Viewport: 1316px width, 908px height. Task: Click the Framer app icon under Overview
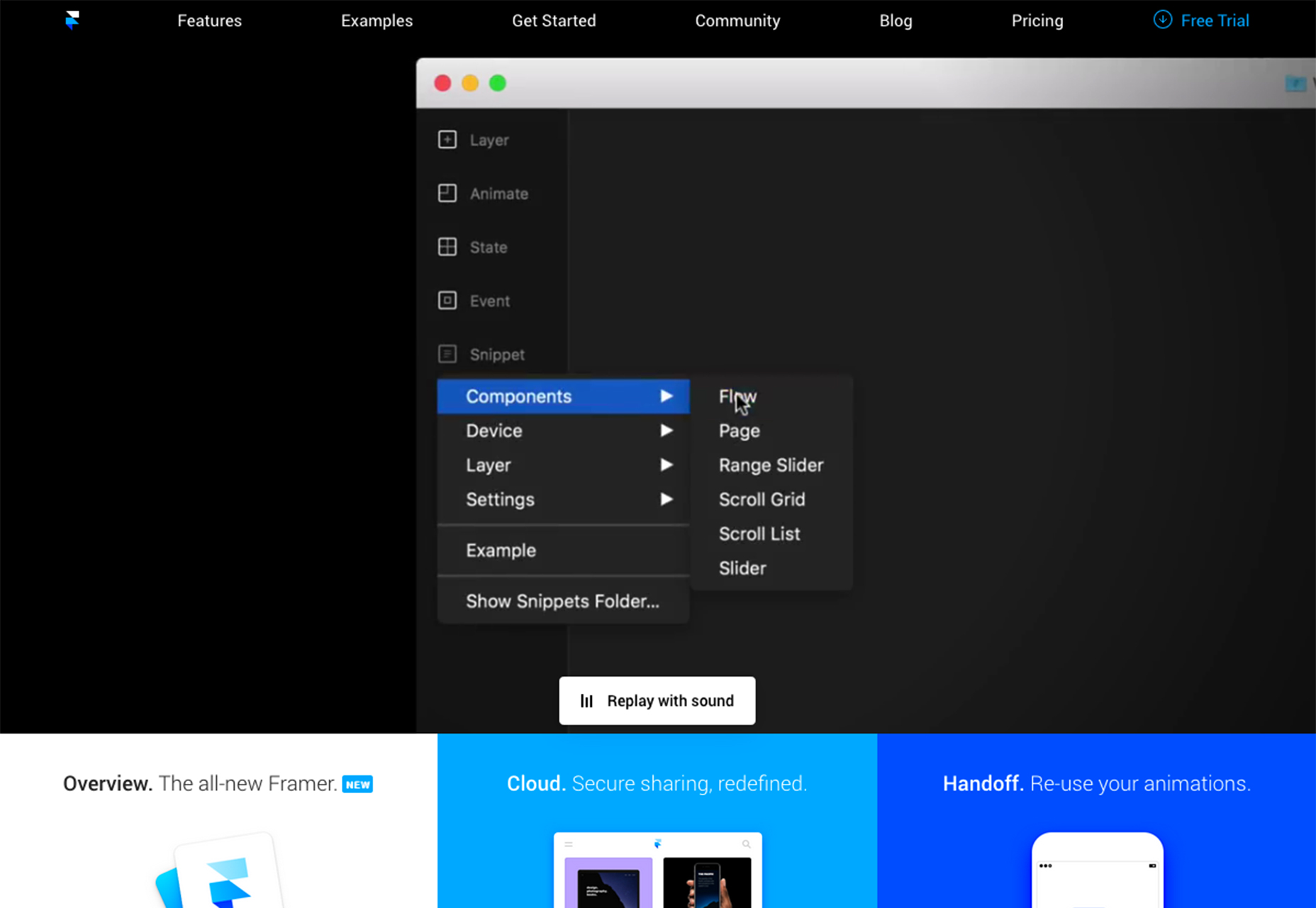coord(219,872)
